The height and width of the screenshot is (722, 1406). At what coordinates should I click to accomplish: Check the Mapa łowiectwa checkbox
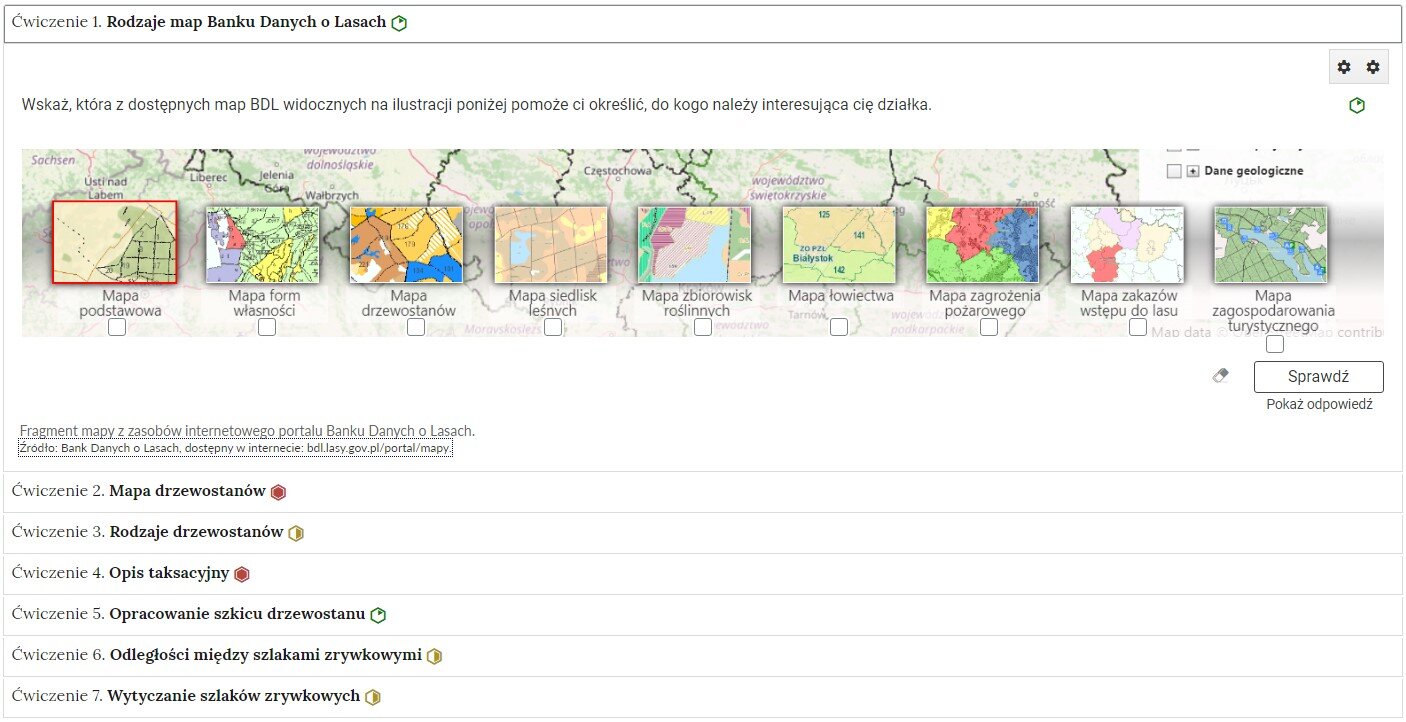(839, 327)
